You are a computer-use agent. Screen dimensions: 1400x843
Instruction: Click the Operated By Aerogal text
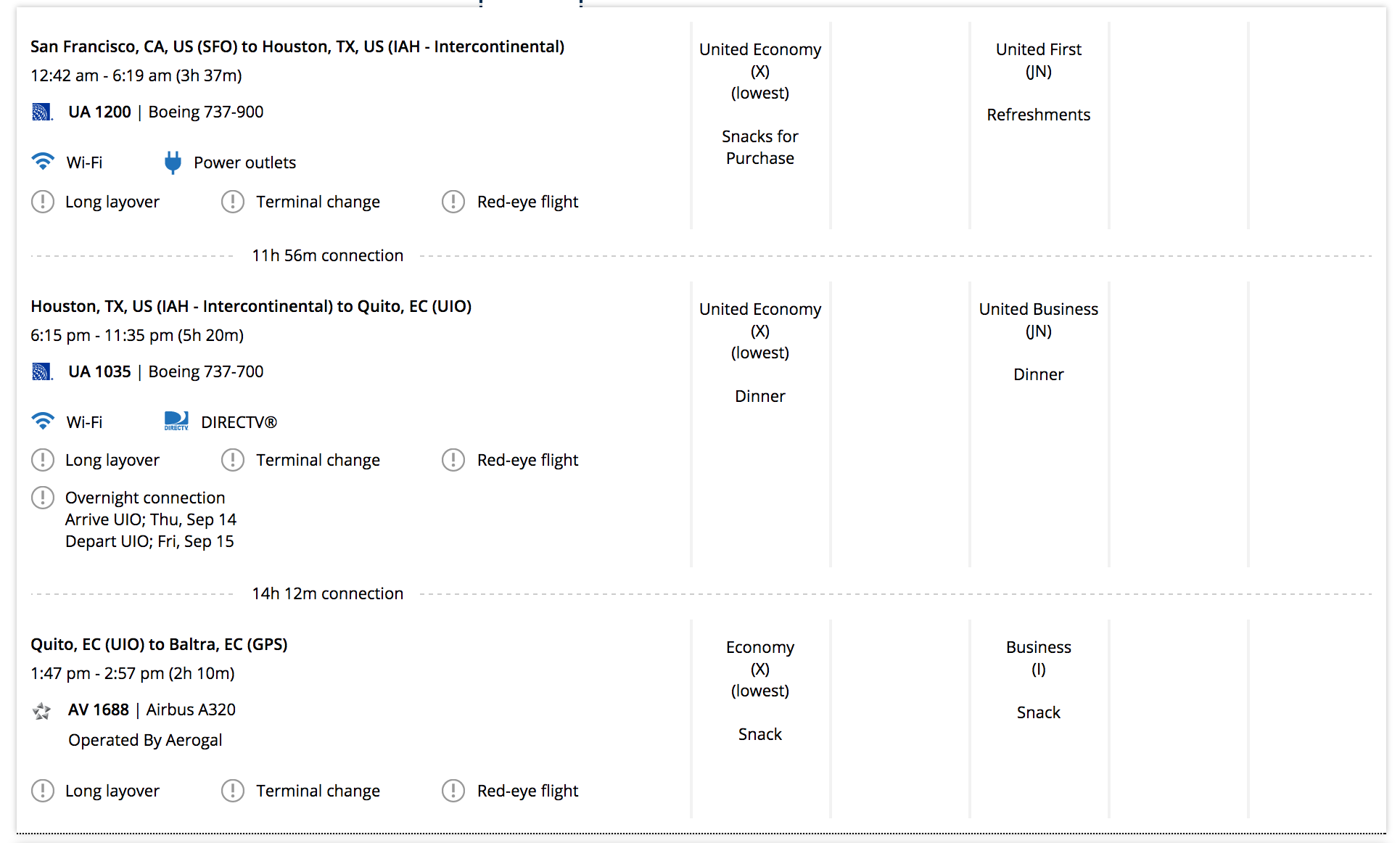coord(145,740)
